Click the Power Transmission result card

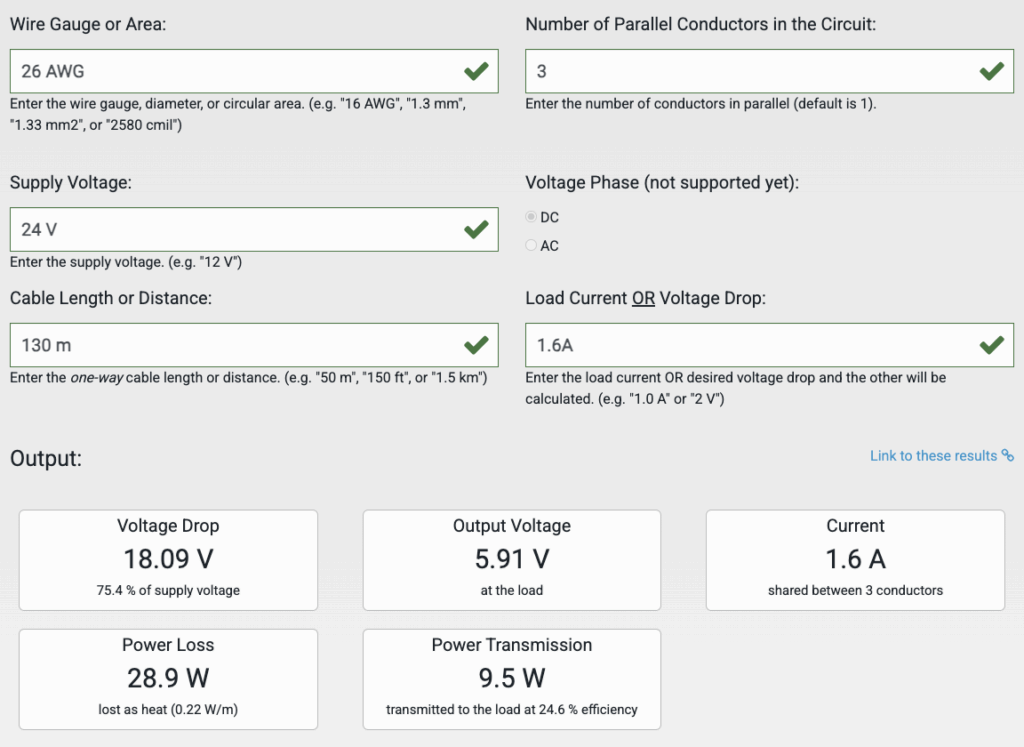(511, 679)
